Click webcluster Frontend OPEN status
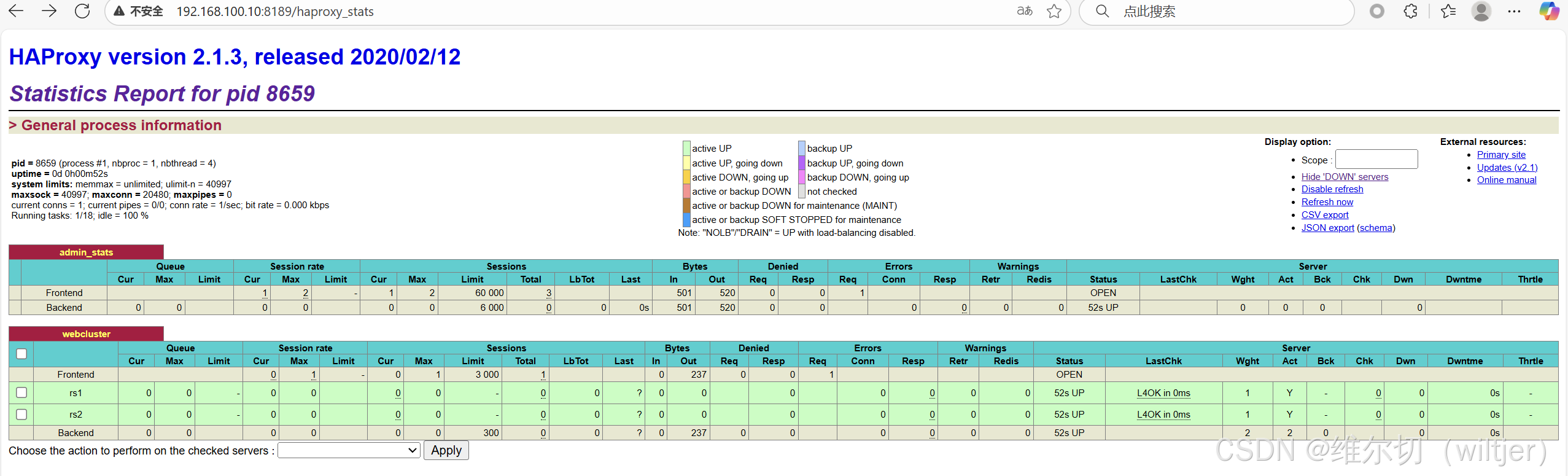The image size is (1568, 476). [1069, 375]
